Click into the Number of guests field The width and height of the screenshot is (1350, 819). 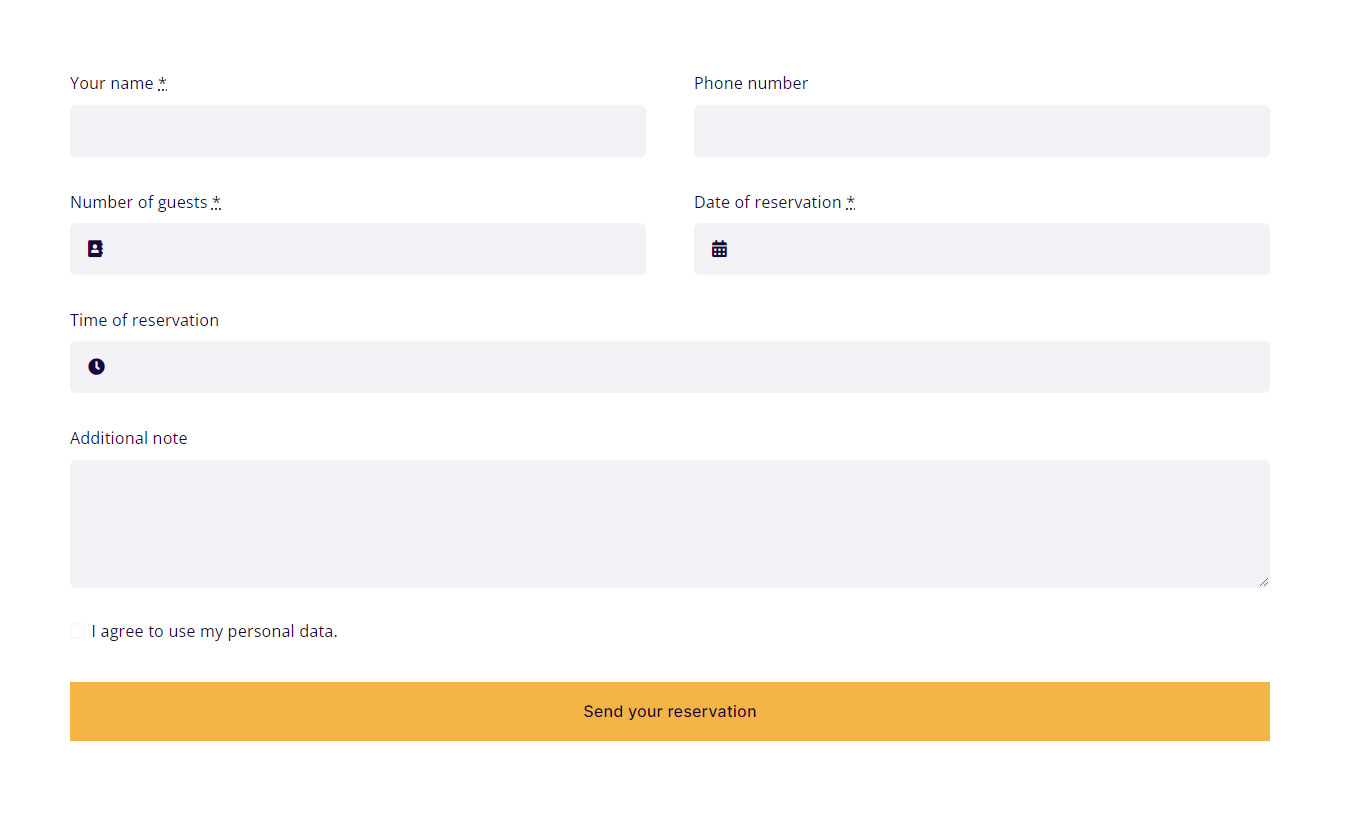(358, 249)
